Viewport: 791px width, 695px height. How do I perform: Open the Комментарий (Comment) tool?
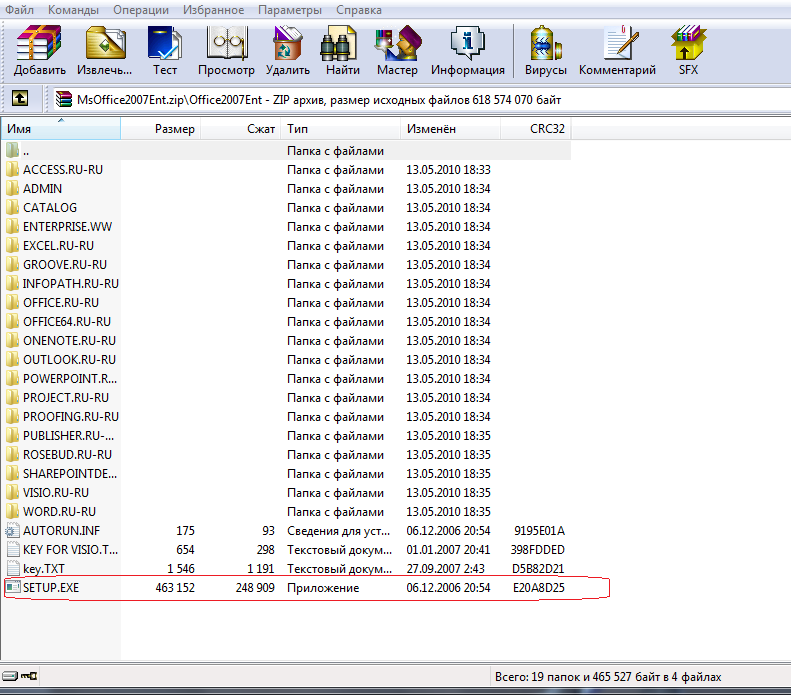620,43
